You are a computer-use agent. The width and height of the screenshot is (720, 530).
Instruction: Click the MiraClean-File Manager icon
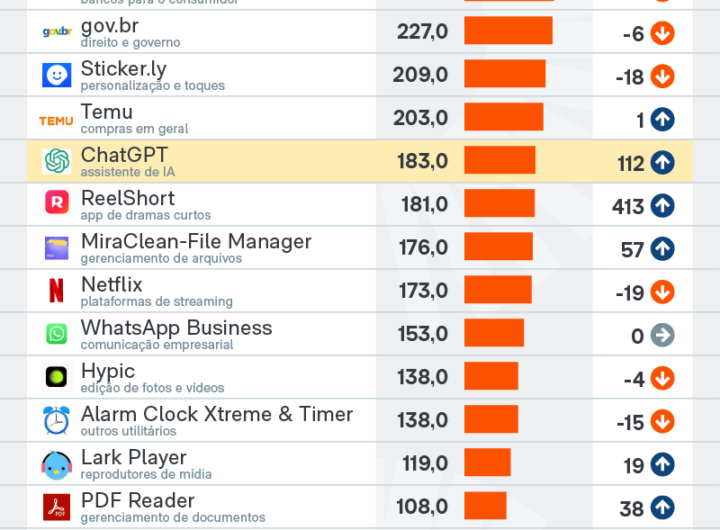point(56,247)
